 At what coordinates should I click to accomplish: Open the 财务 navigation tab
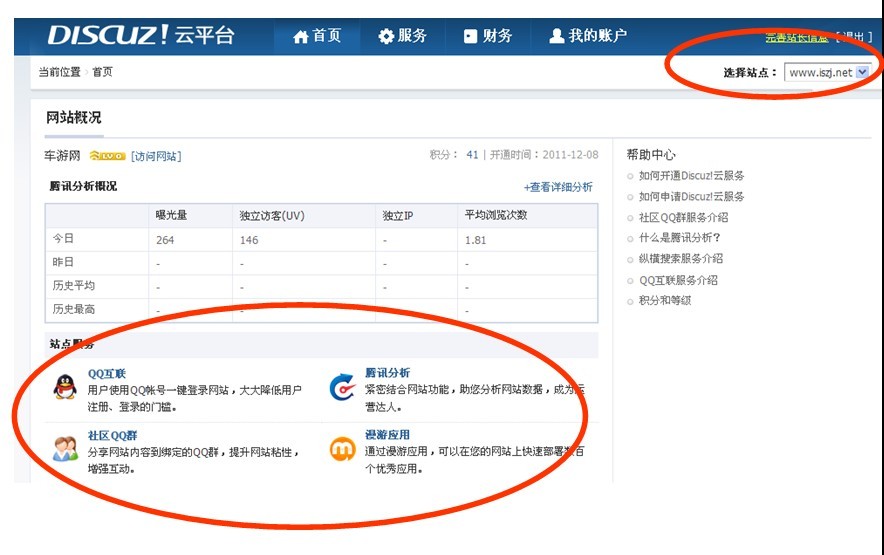tap(488, 36)
